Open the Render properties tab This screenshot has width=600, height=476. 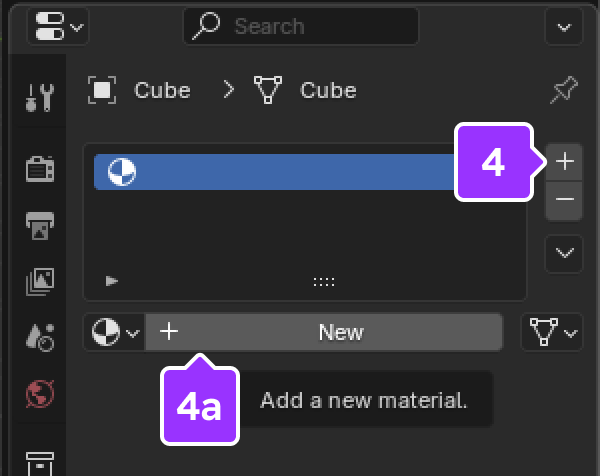pyautogui.click(x=40, y=169)
